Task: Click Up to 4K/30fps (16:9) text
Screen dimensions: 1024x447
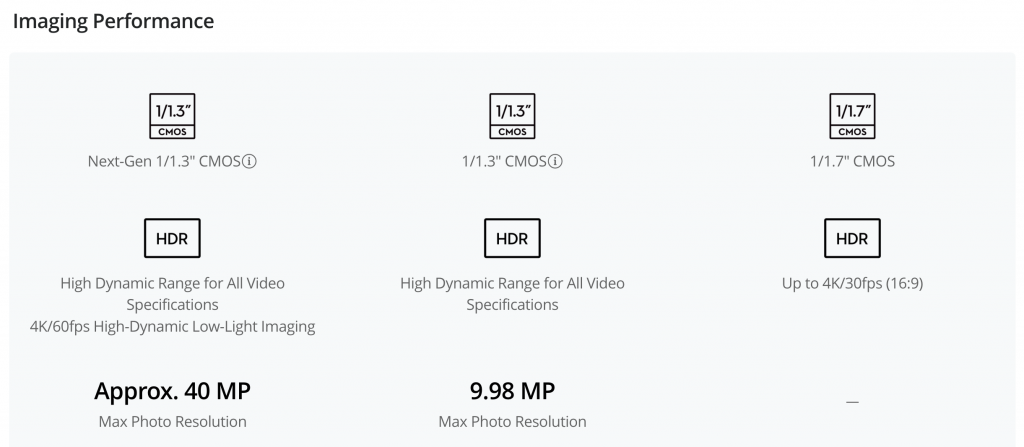Action: (x=852, y=284)
